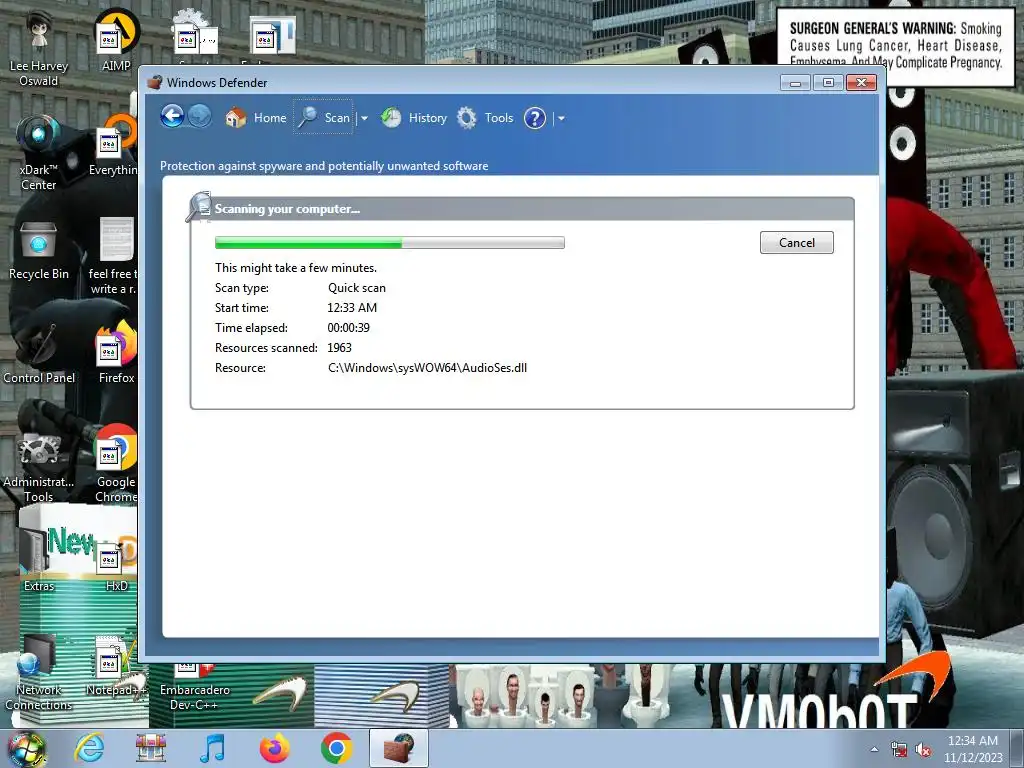Open the store-front icon on taskbar
Screen dimensions: 1024x768
150,748
